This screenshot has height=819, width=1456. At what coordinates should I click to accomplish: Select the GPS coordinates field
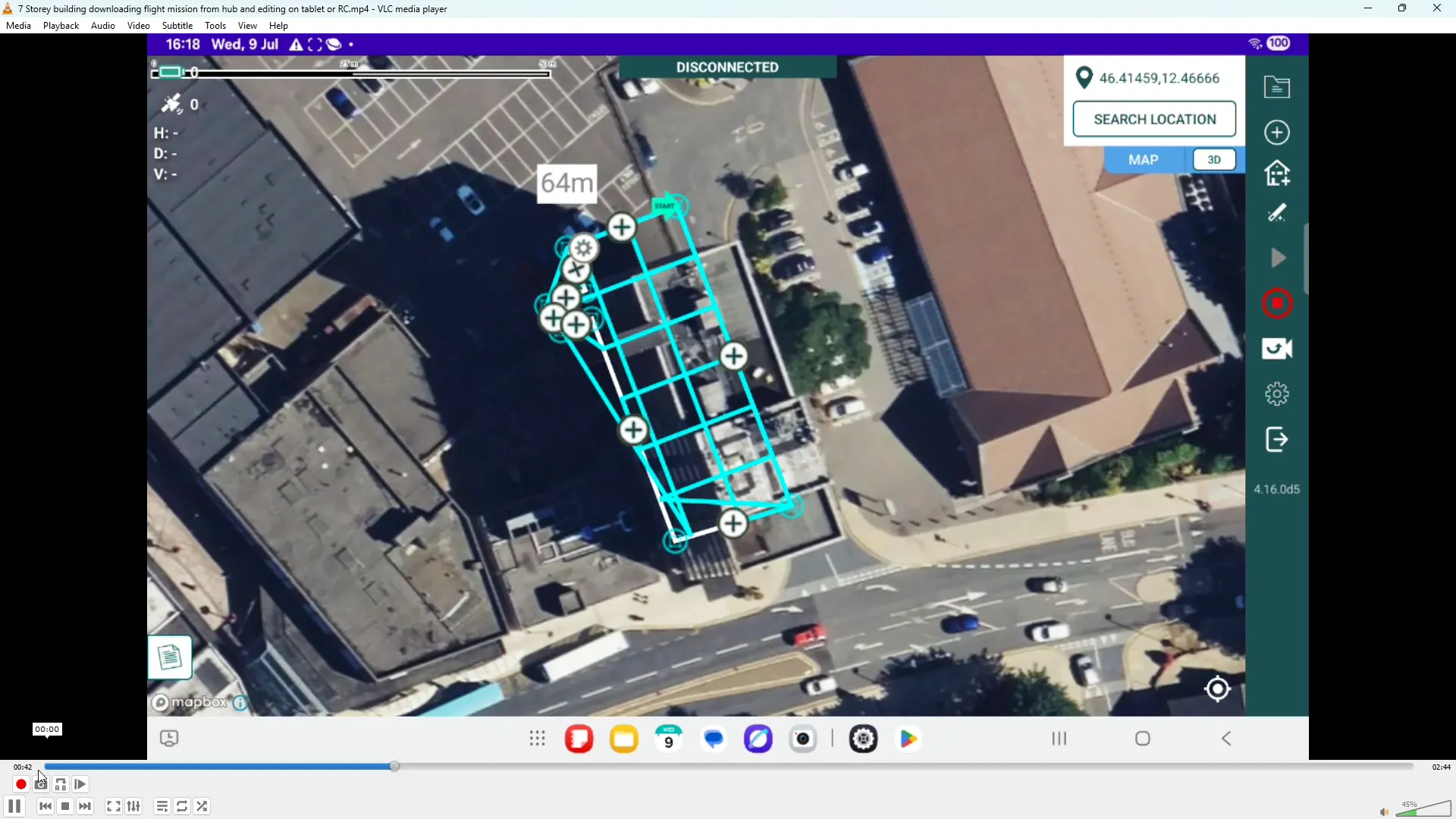coord(1161,77)
